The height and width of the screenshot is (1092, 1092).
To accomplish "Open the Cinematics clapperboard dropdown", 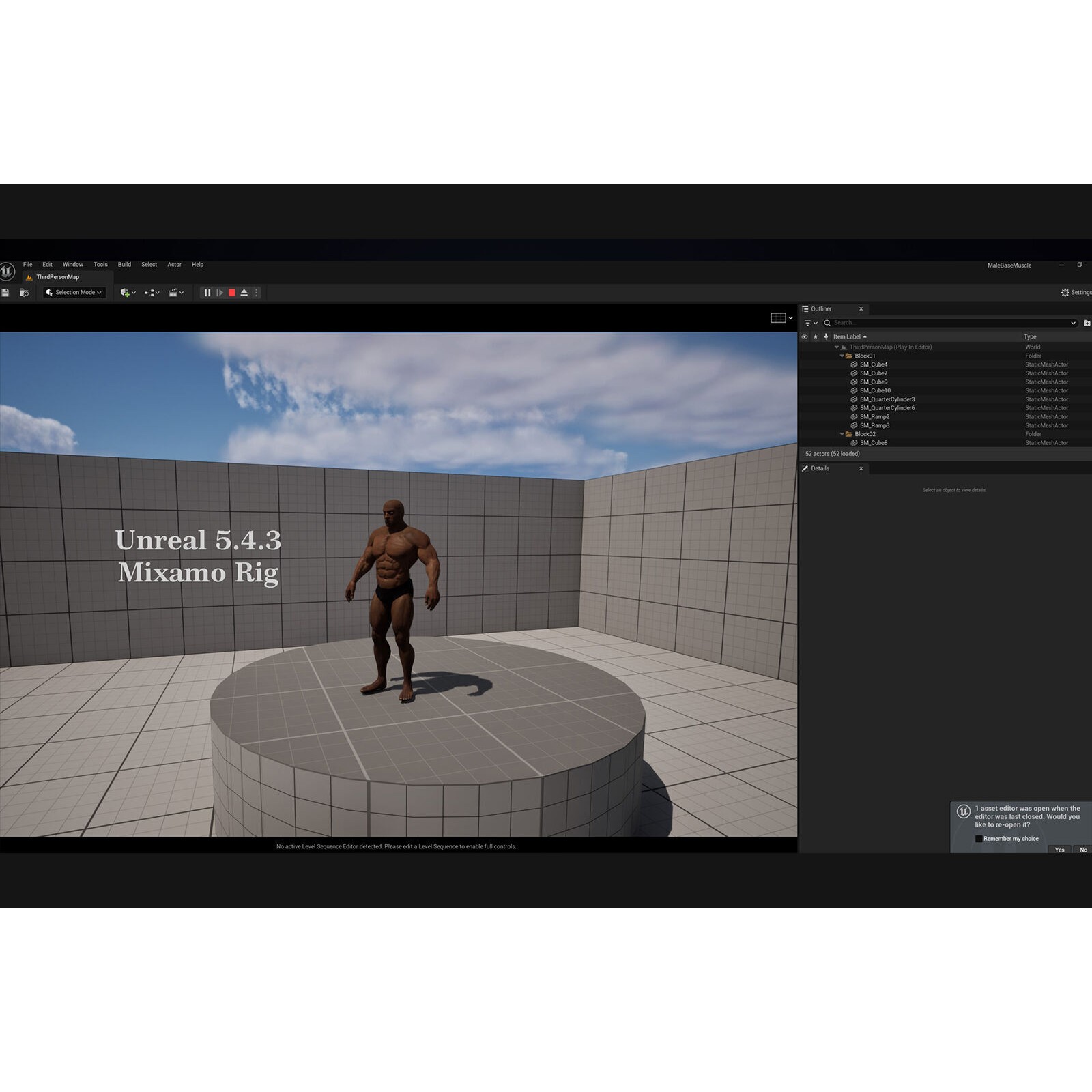I will 176,293.
